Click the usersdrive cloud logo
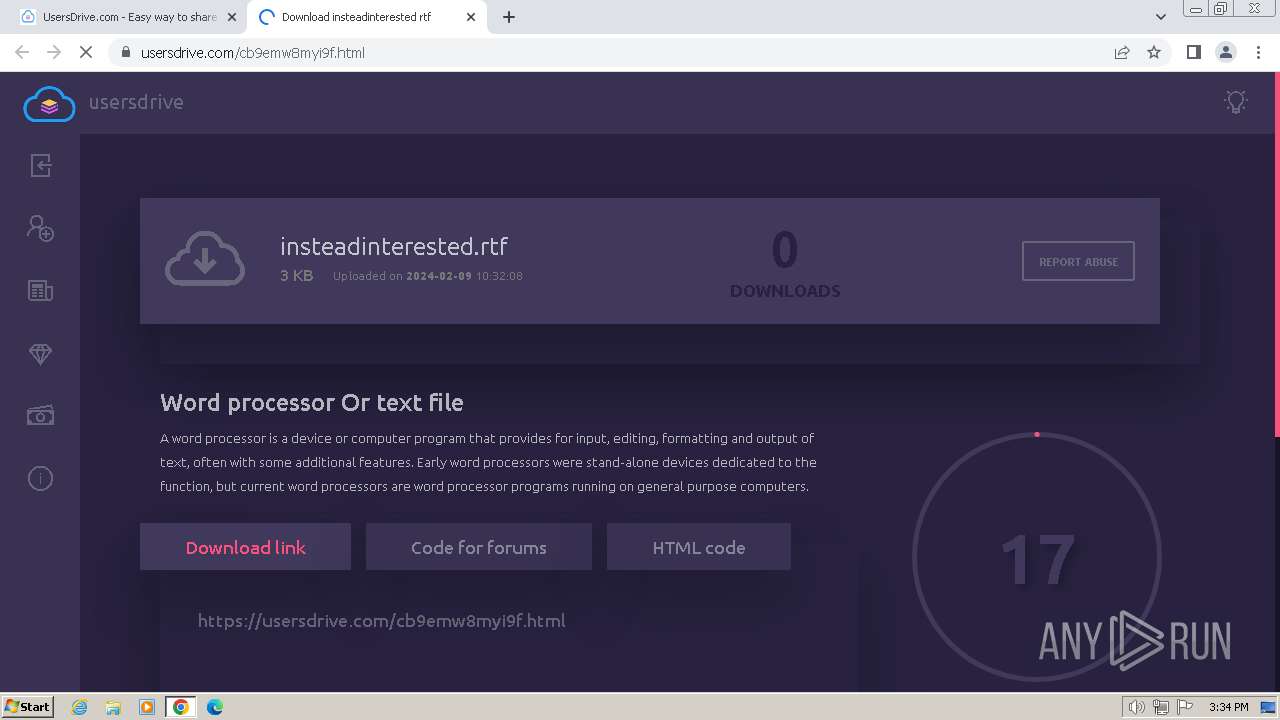 tap(49, 104)
